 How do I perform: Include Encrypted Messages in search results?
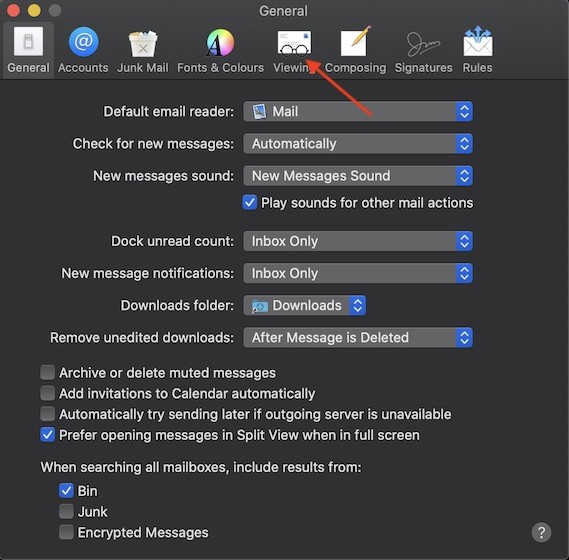tap(66, 532)
